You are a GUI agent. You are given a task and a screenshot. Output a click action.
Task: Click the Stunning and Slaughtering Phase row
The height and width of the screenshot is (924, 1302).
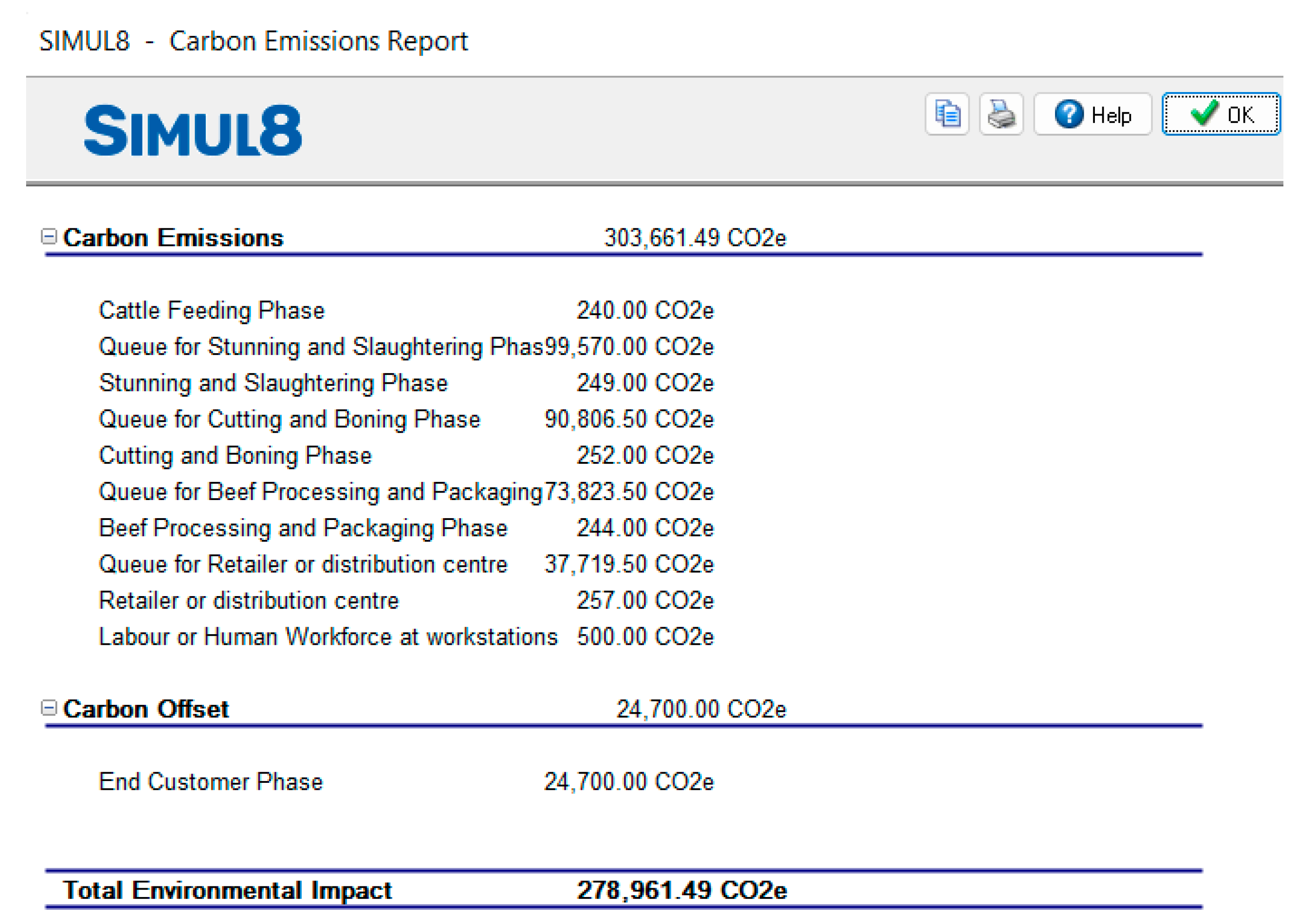tap(273, 383)
